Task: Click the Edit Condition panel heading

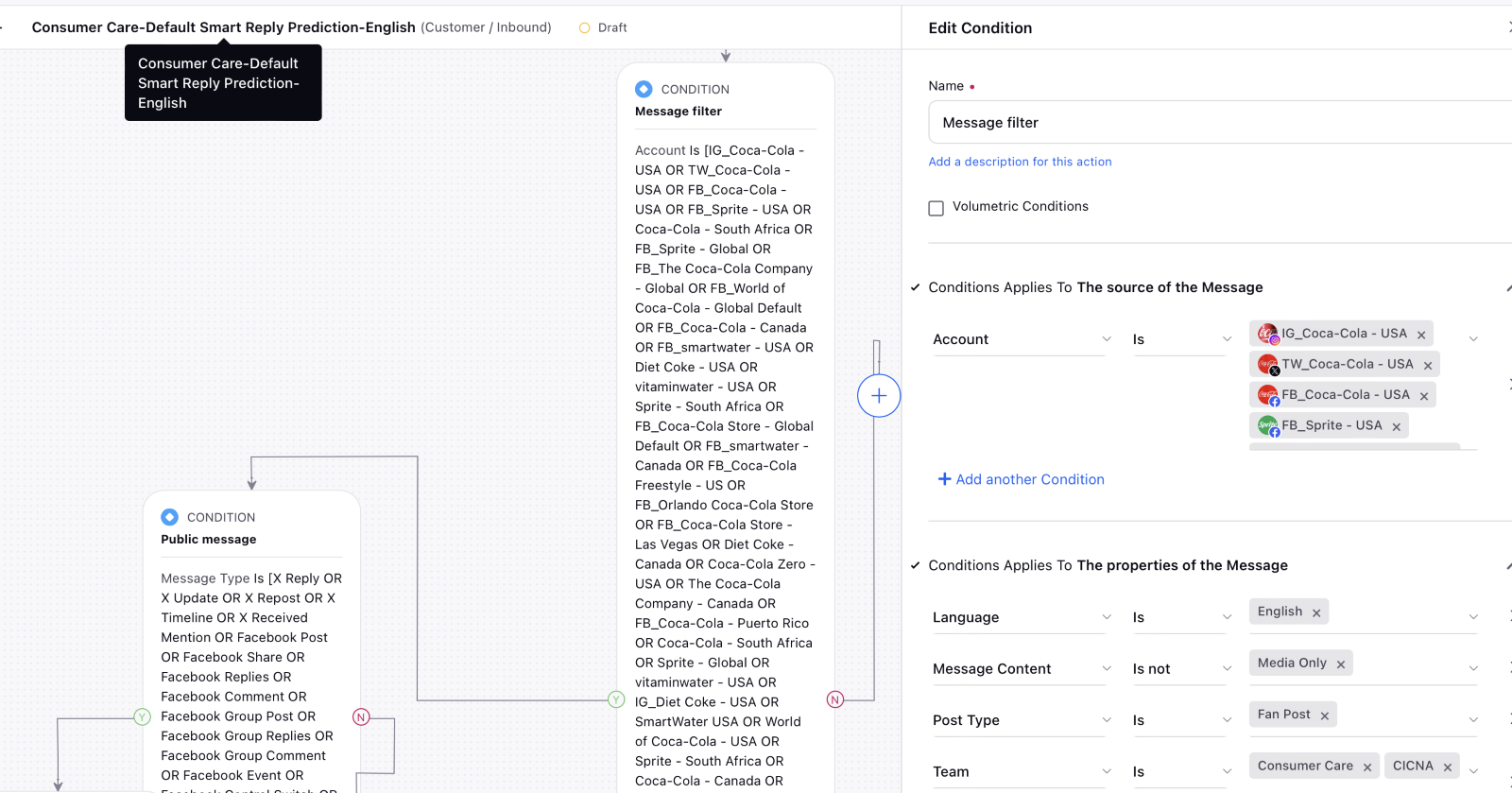Action: [980, 28]
